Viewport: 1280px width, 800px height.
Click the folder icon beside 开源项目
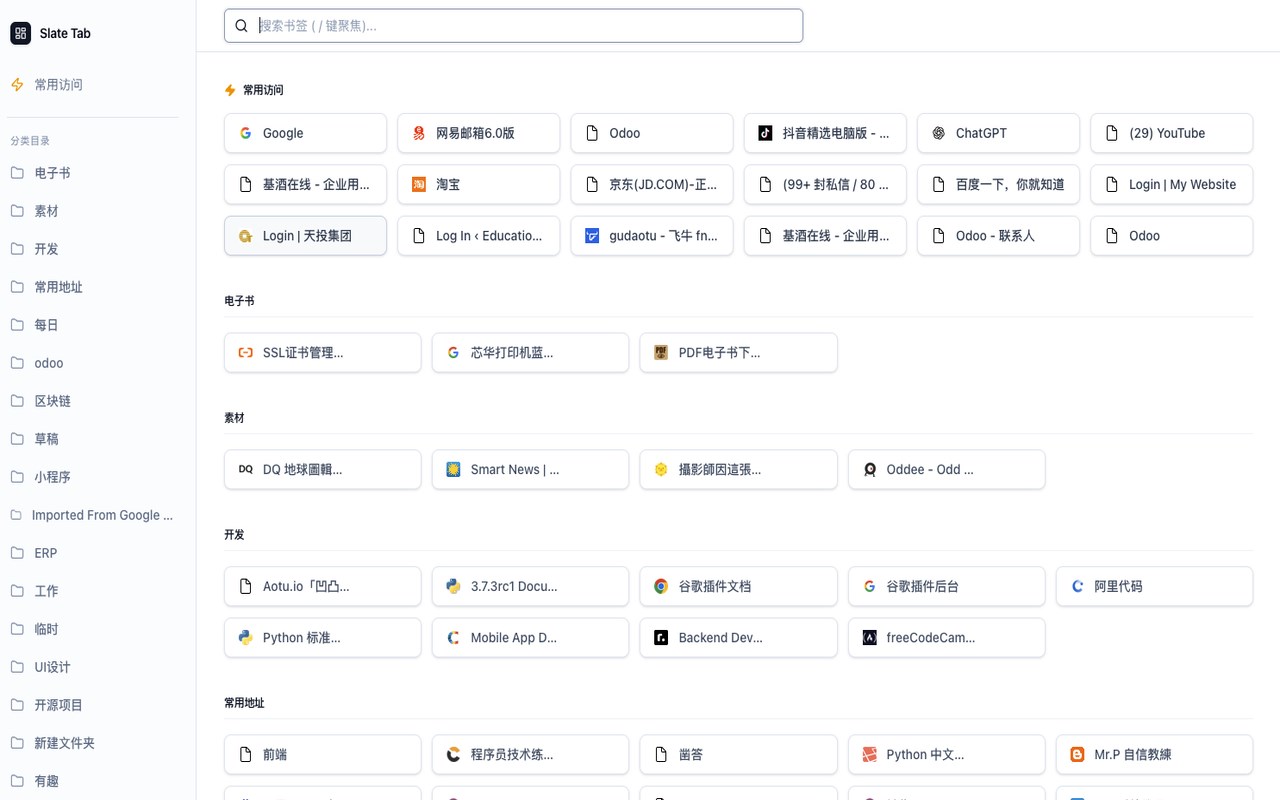click(17, 705)
